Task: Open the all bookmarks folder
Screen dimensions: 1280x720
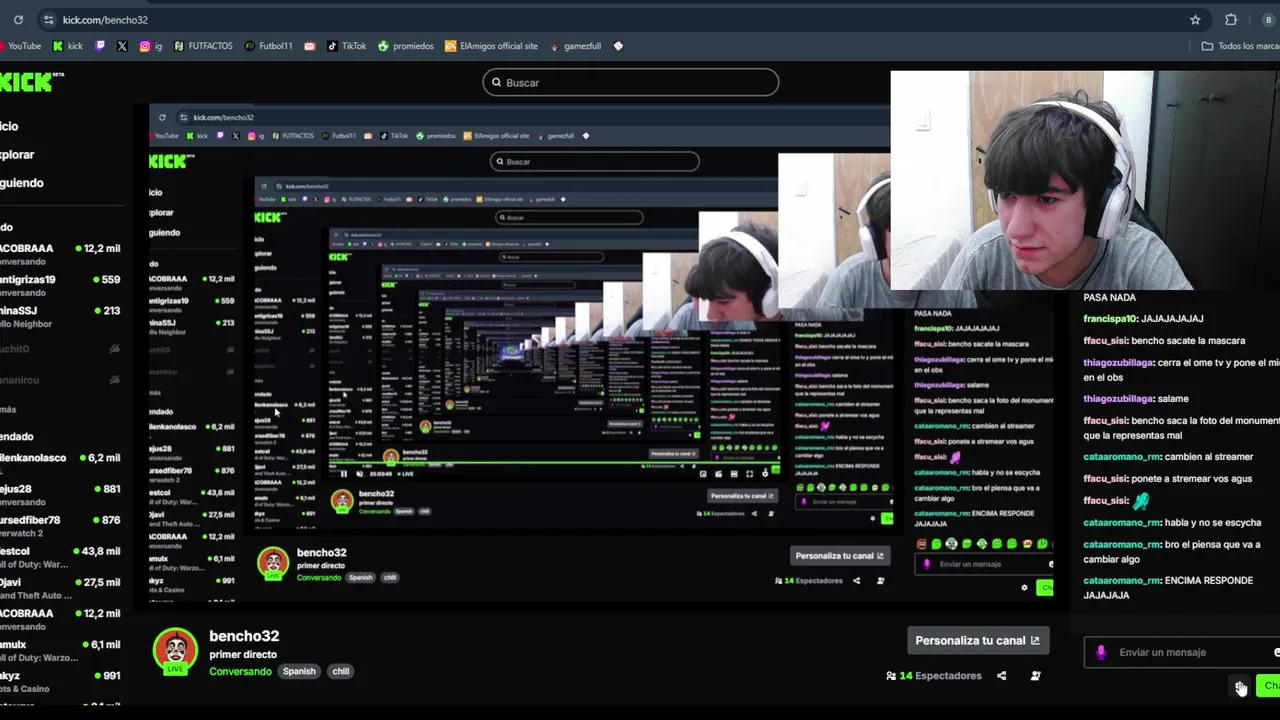Action: coord(1240,46)
